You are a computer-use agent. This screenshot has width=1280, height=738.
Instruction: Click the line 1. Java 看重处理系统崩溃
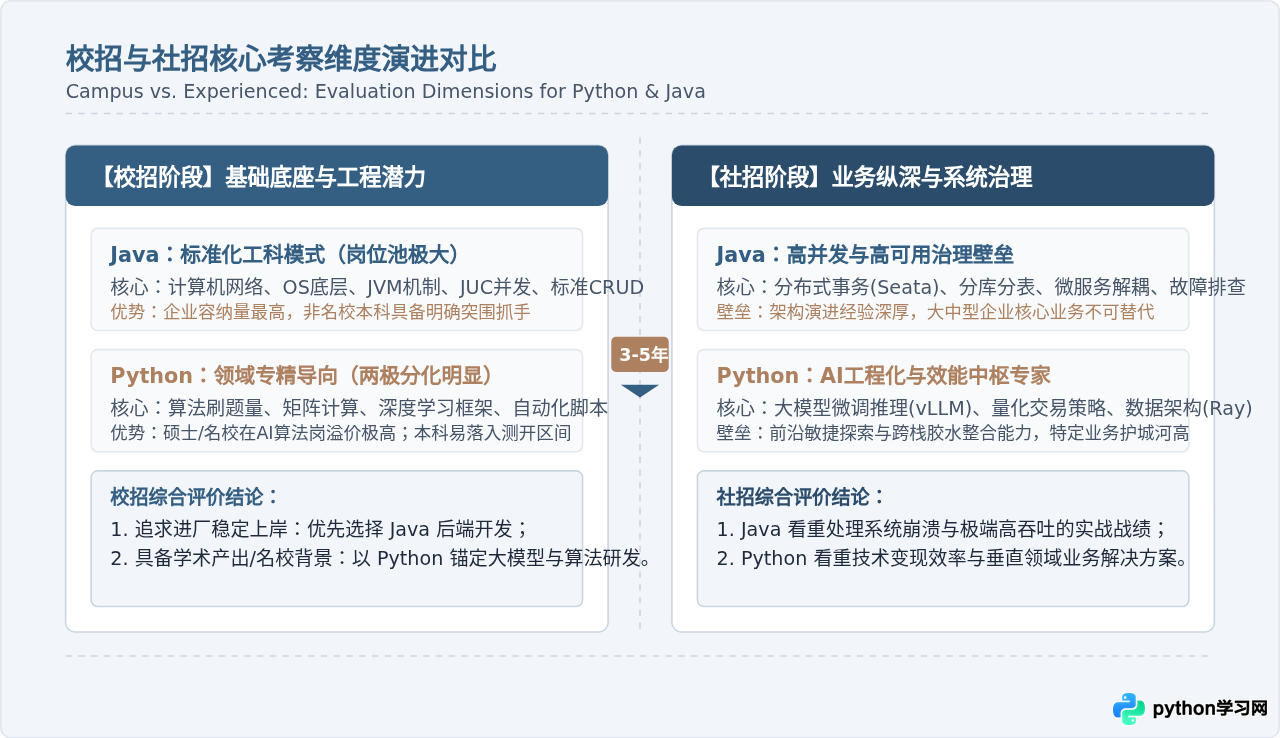pyautogui.click(x=942, y=529)
